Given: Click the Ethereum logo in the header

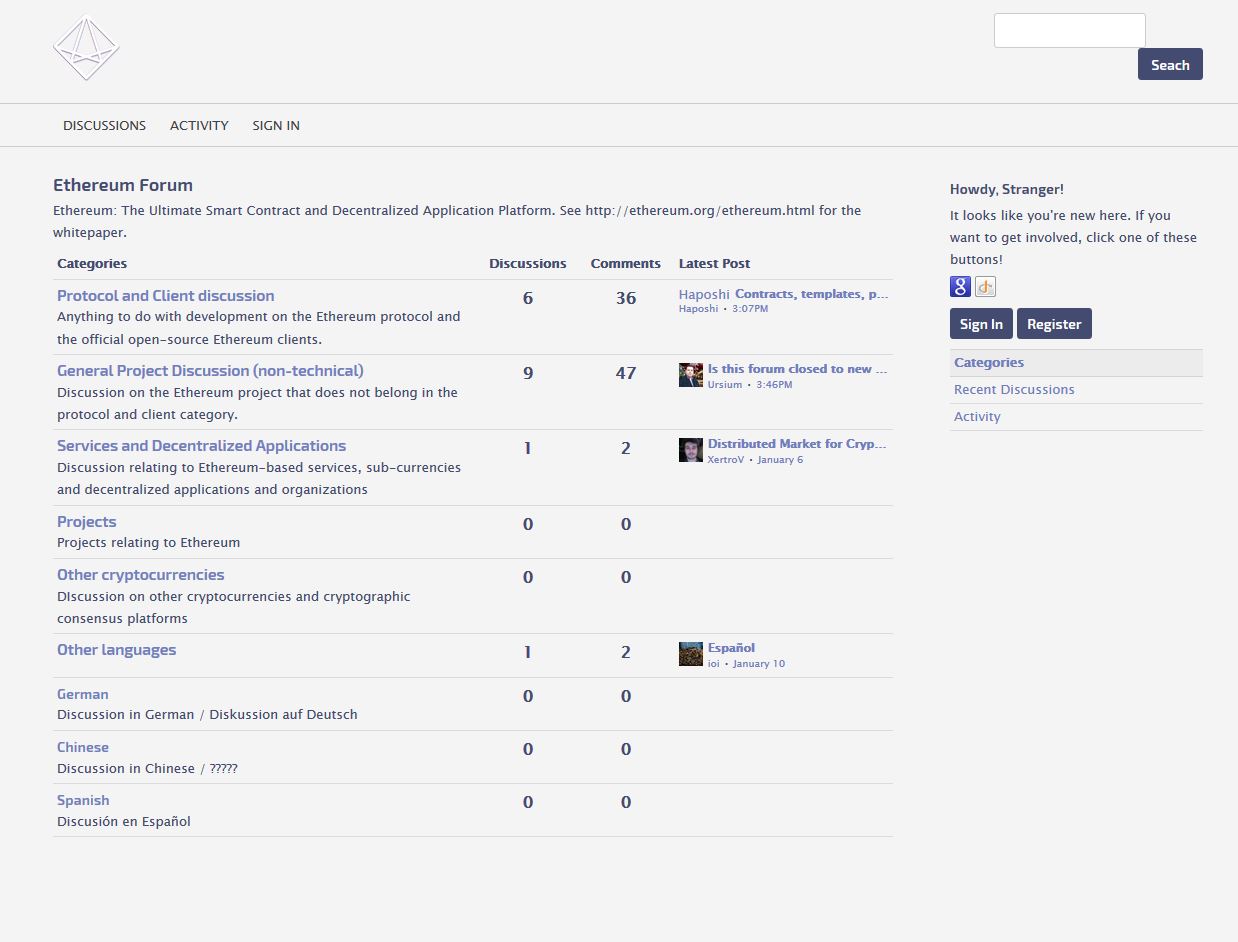Looking at the screenshot, I should click(x=86, y=49).
